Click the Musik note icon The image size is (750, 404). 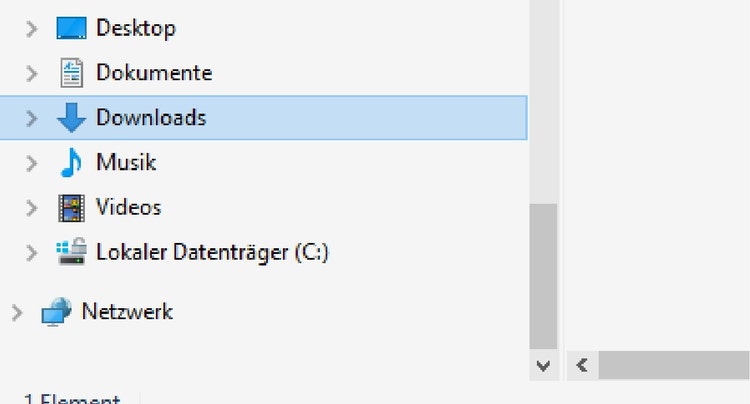(71, 163)
